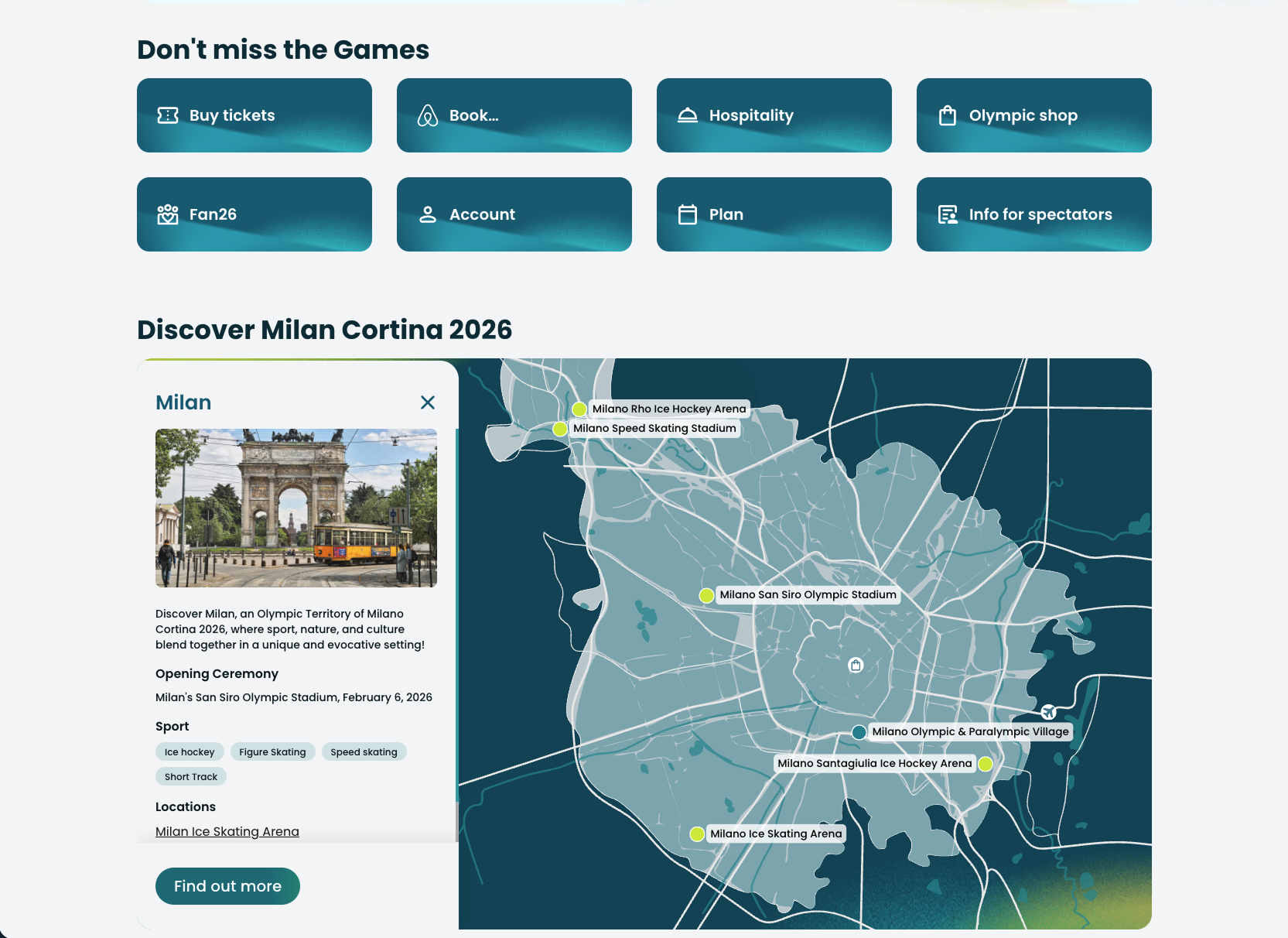Click the Milano Rho Ice Hockey Arena label

[x=669, y=409]
